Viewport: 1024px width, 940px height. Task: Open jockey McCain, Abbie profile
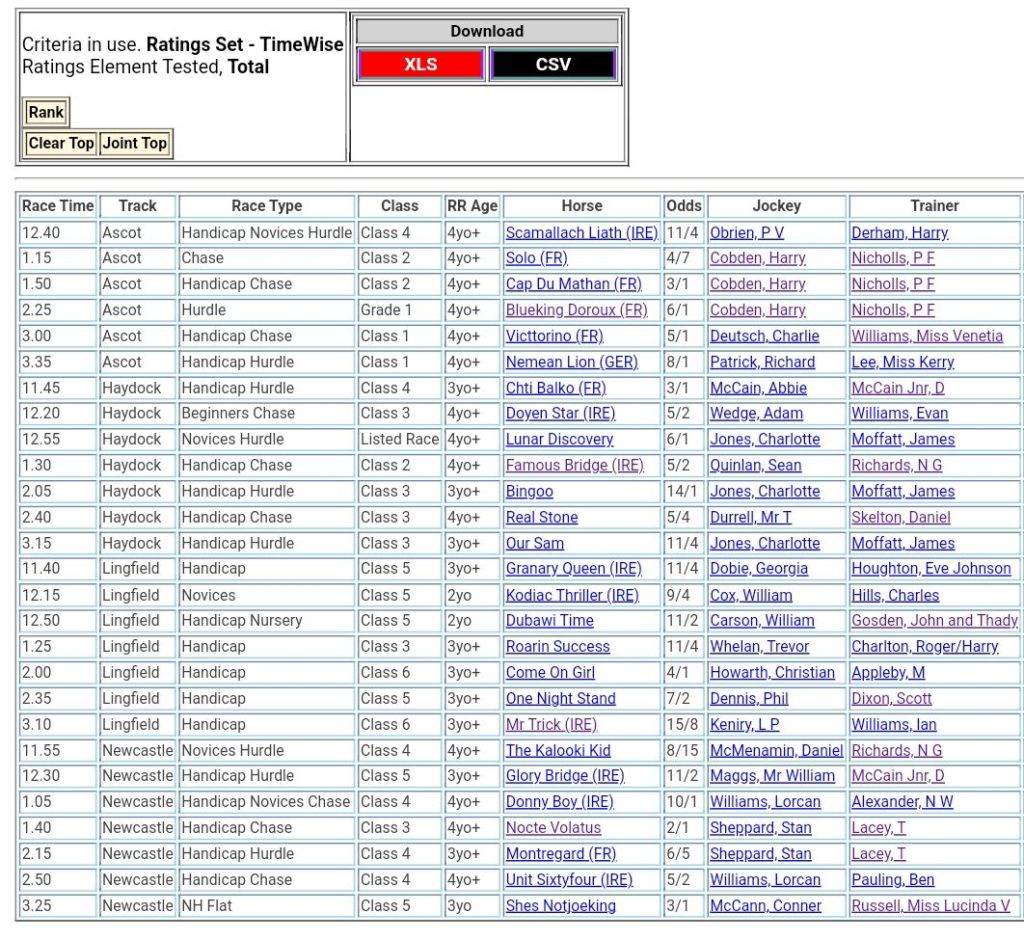758,388
